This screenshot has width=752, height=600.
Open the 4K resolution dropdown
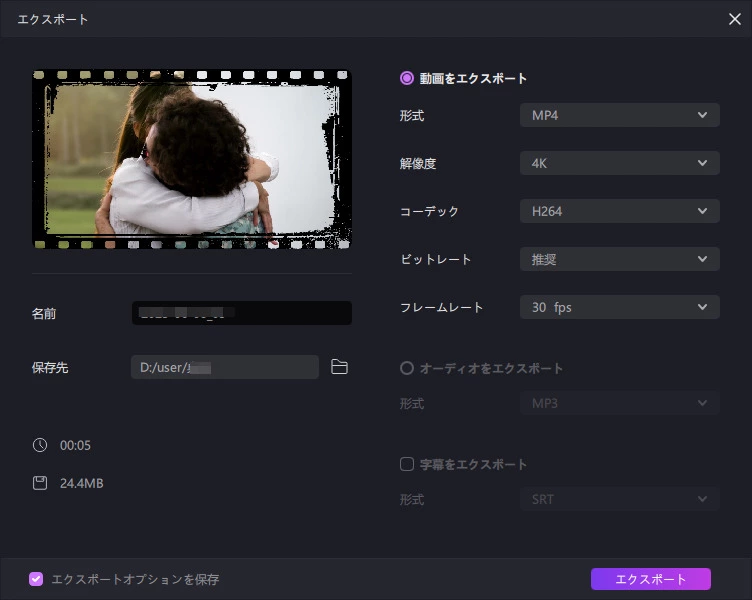tap(620, 163)
